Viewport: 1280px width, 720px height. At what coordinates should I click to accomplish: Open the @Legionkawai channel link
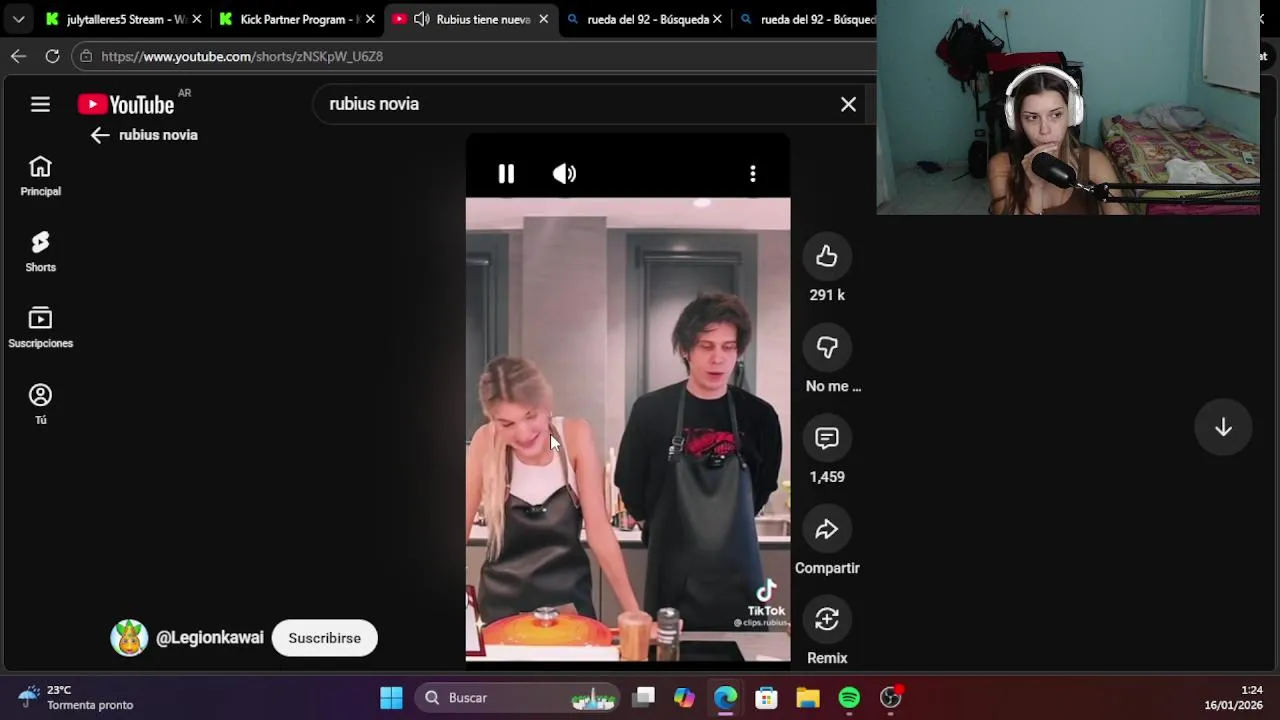pos(210,638)
